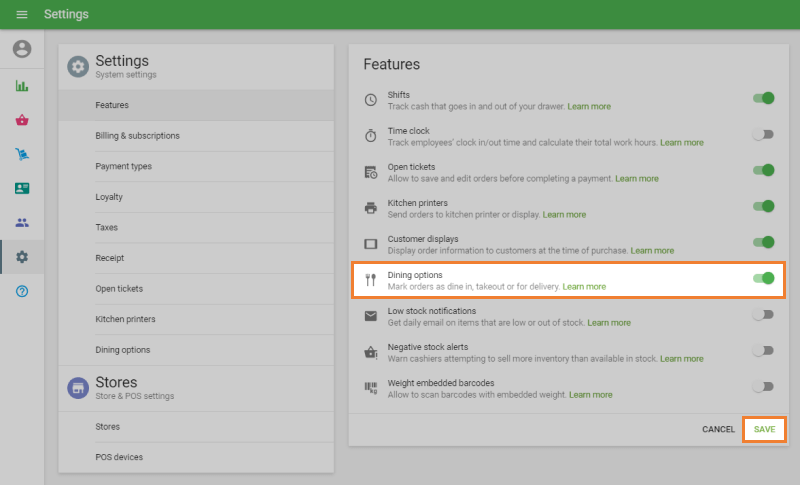Open Payment types settings section
800x485 pixels.
coord(124,166)
